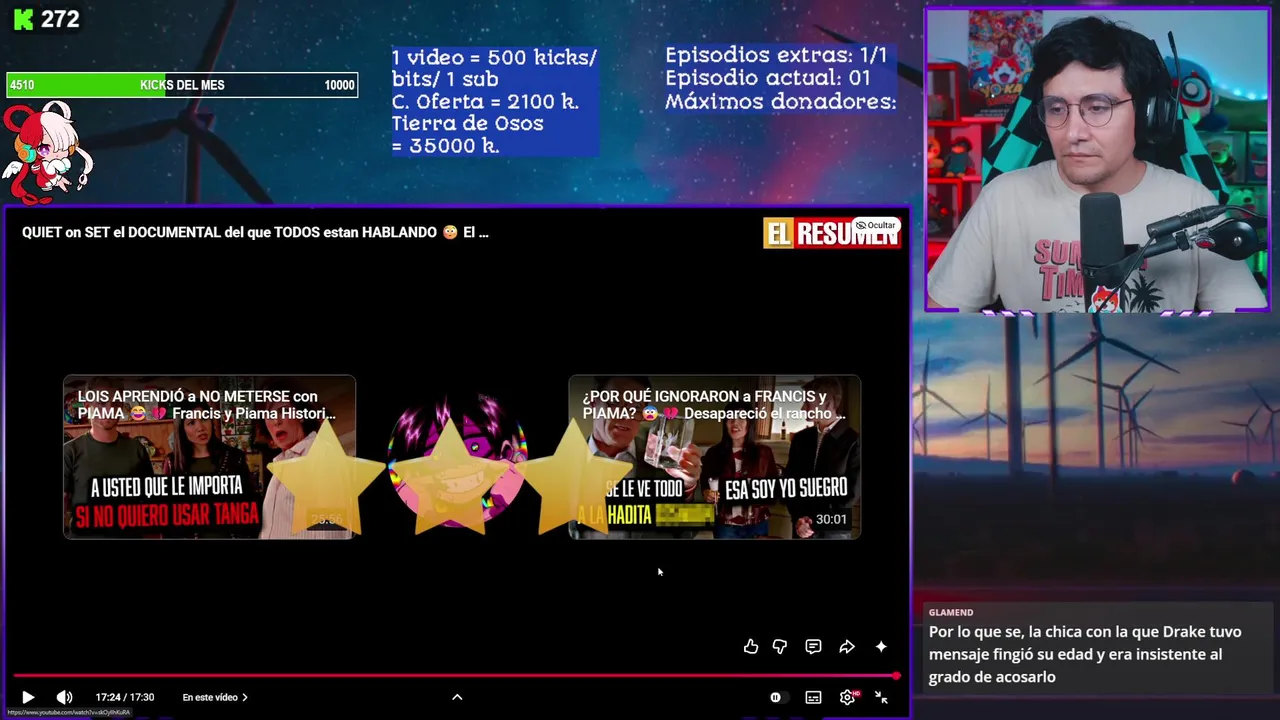The height and width of the screenshot is (720, 1280).
Task: Click the 17:24 / 17:30 time display
Action: click(x=125, y=697)
